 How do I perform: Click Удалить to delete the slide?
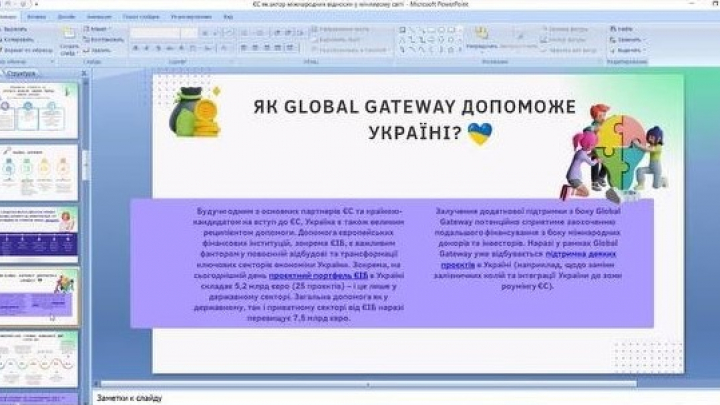(97, 50)
